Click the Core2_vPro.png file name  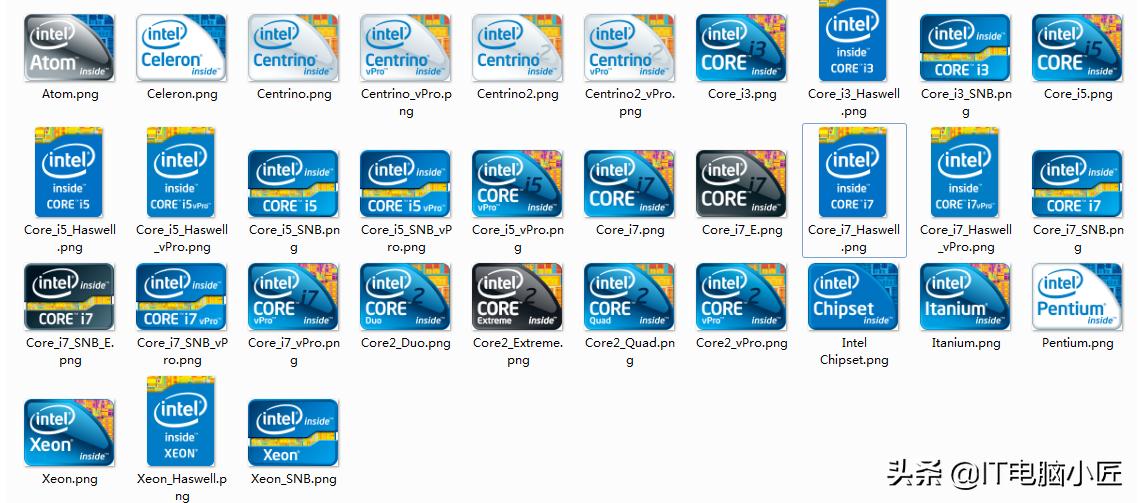(x=742, y=343)
